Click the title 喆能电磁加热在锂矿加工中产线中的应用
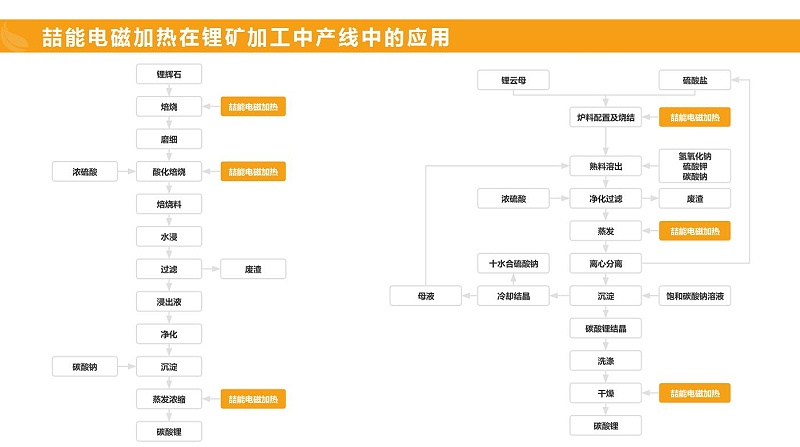Viewport: 800px width, 447px height. click(x=245, y=39)
